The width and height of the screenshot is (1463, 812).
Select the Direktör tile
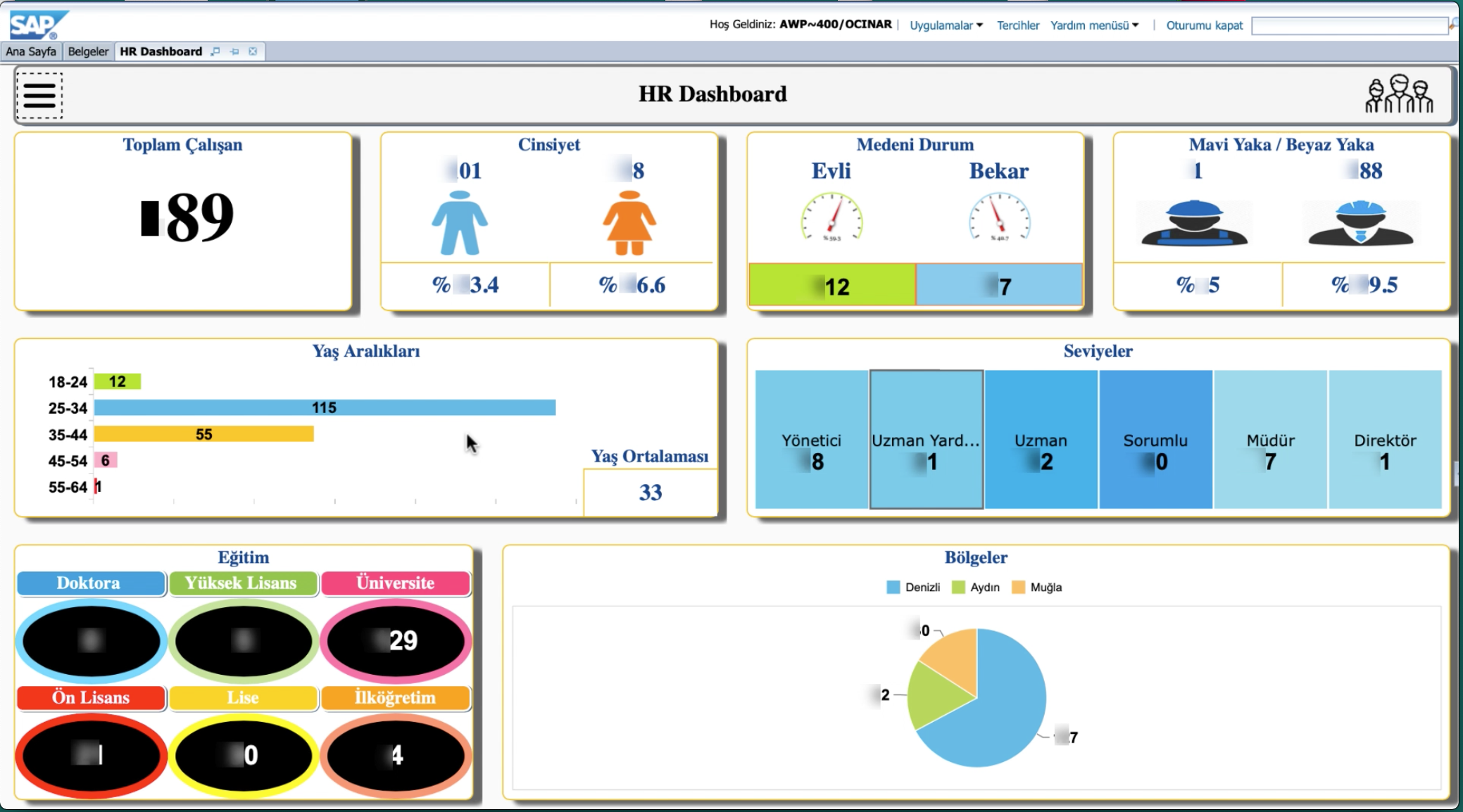pyautogui.click(x=1385, y=439)
